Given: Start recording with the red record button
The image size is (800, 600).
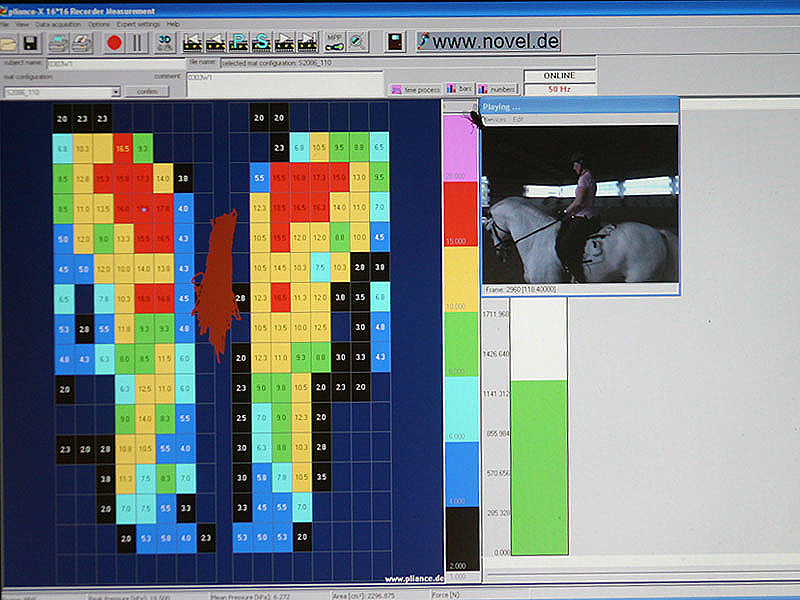Looking at the screenshot, I should click(114, 43).
